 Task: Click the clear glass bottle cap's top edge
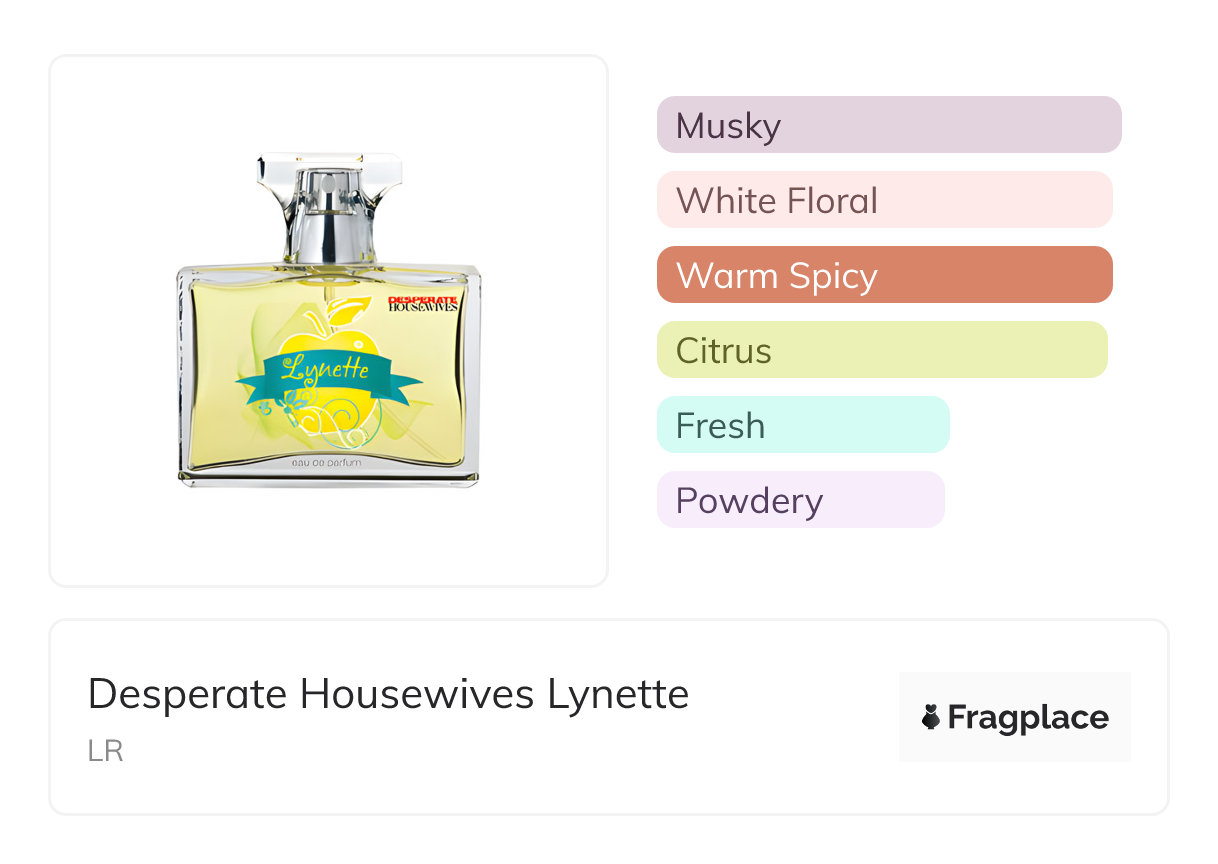pyautogui.click(x=328, y=157)
